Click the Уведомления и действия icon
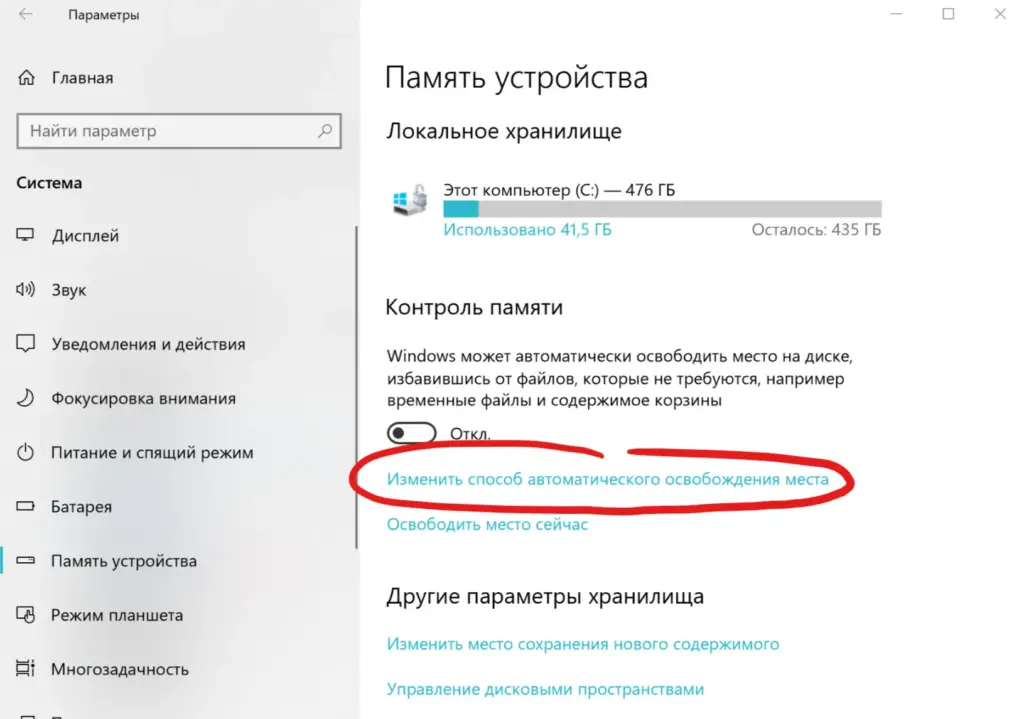 click(x=25, y=344)
